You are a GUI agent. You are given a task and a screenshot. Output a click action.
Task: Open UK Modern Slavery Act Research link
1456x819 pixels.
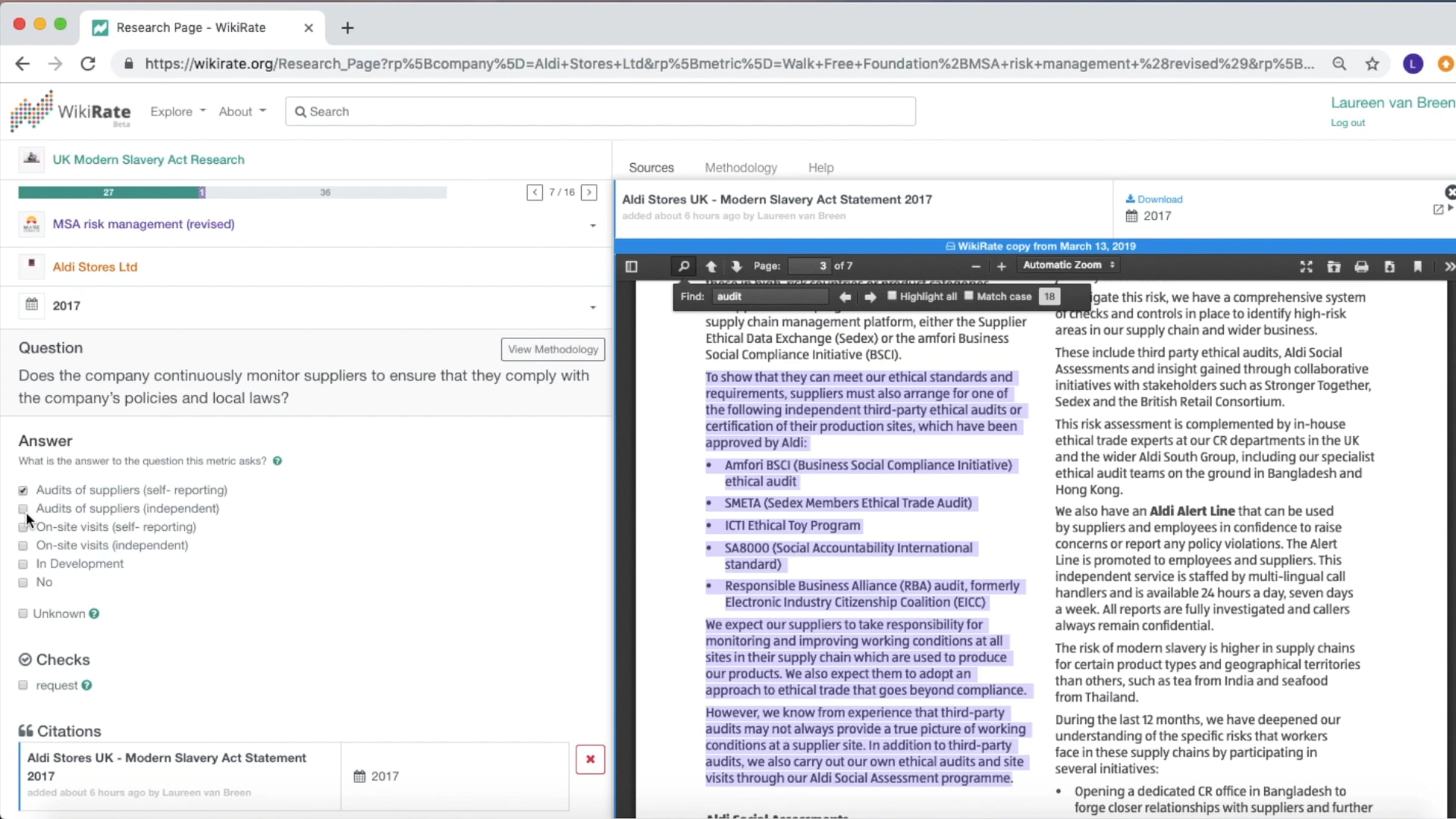[148, 160]
